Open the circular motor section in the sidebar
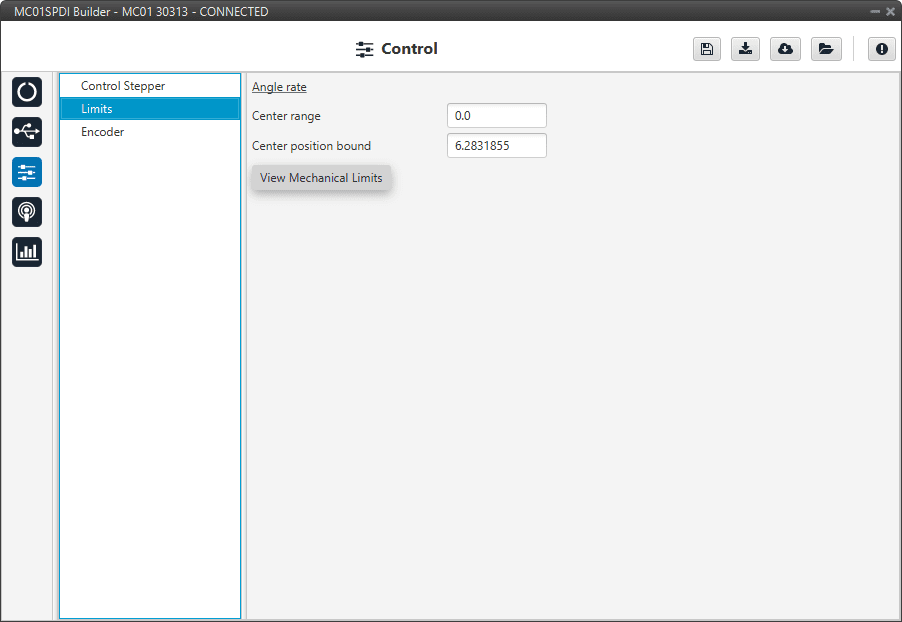Screen dimensions: 902x622 [27, 92]
